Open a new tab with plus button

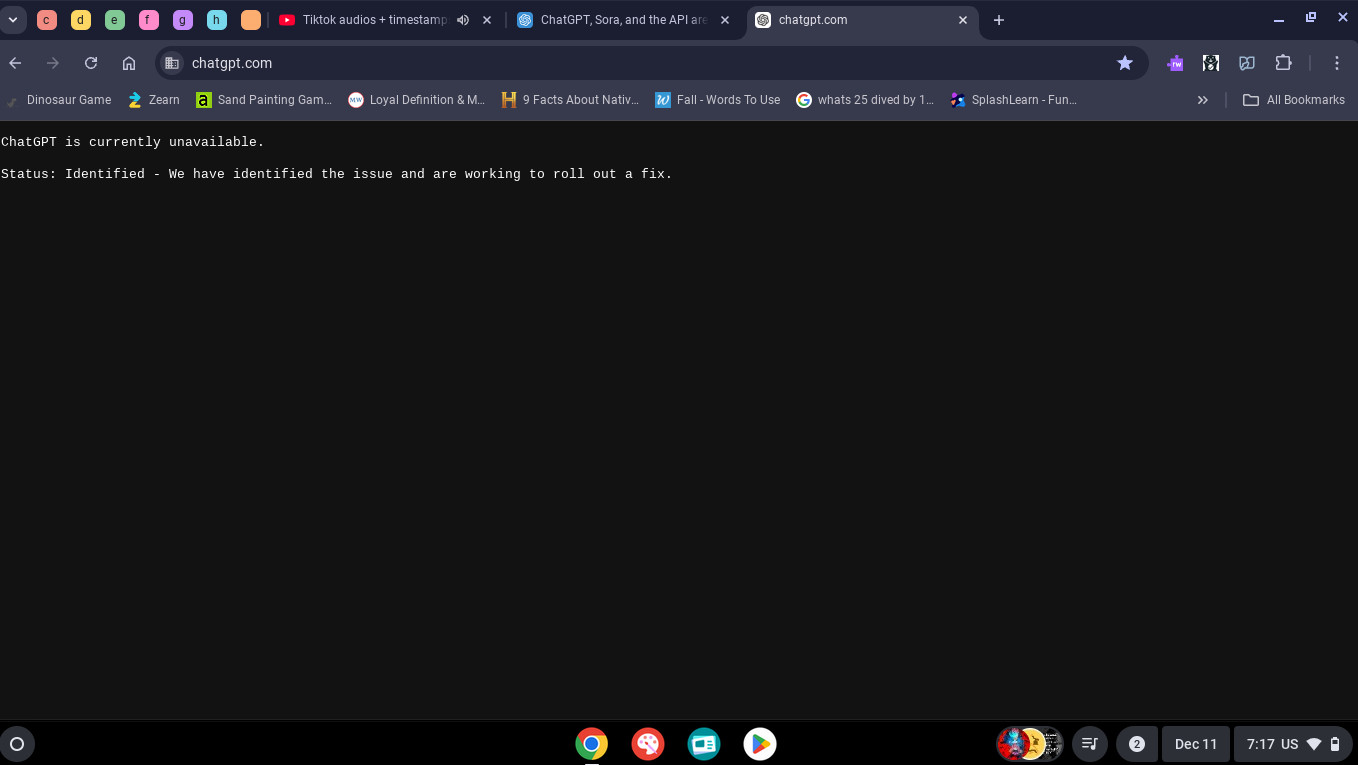[x=999, y=20]
